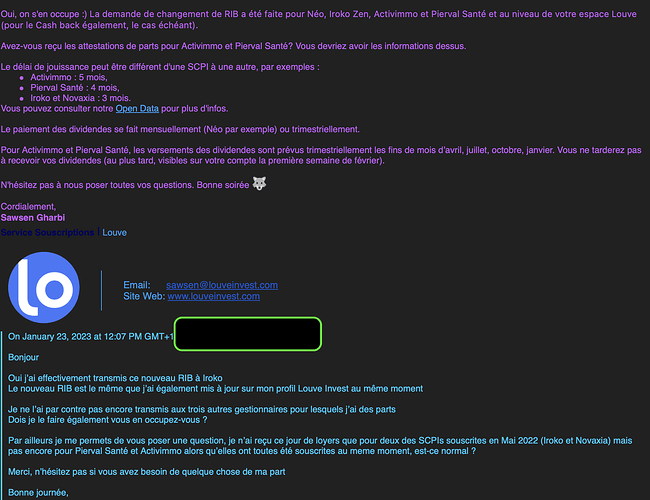650x500 pixels.
Task: Click the bold Sawsen Gharbi name
Action: tap(33, 218)
